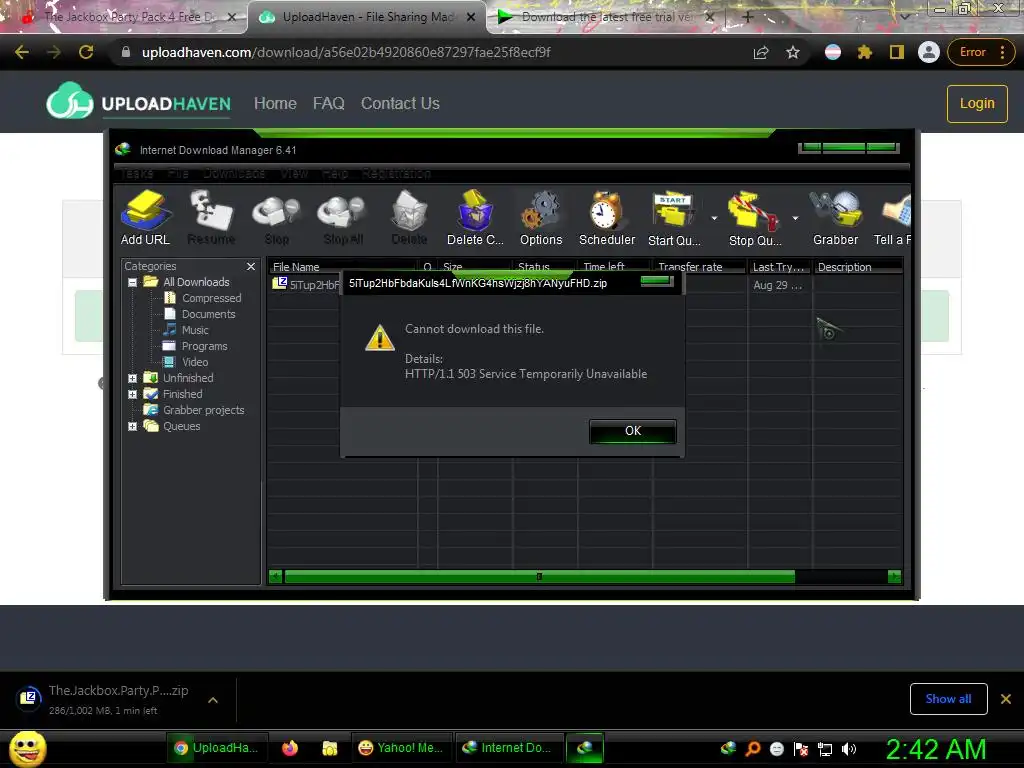
Task: Expand the Finished category
Action: (x=133, y=394)
